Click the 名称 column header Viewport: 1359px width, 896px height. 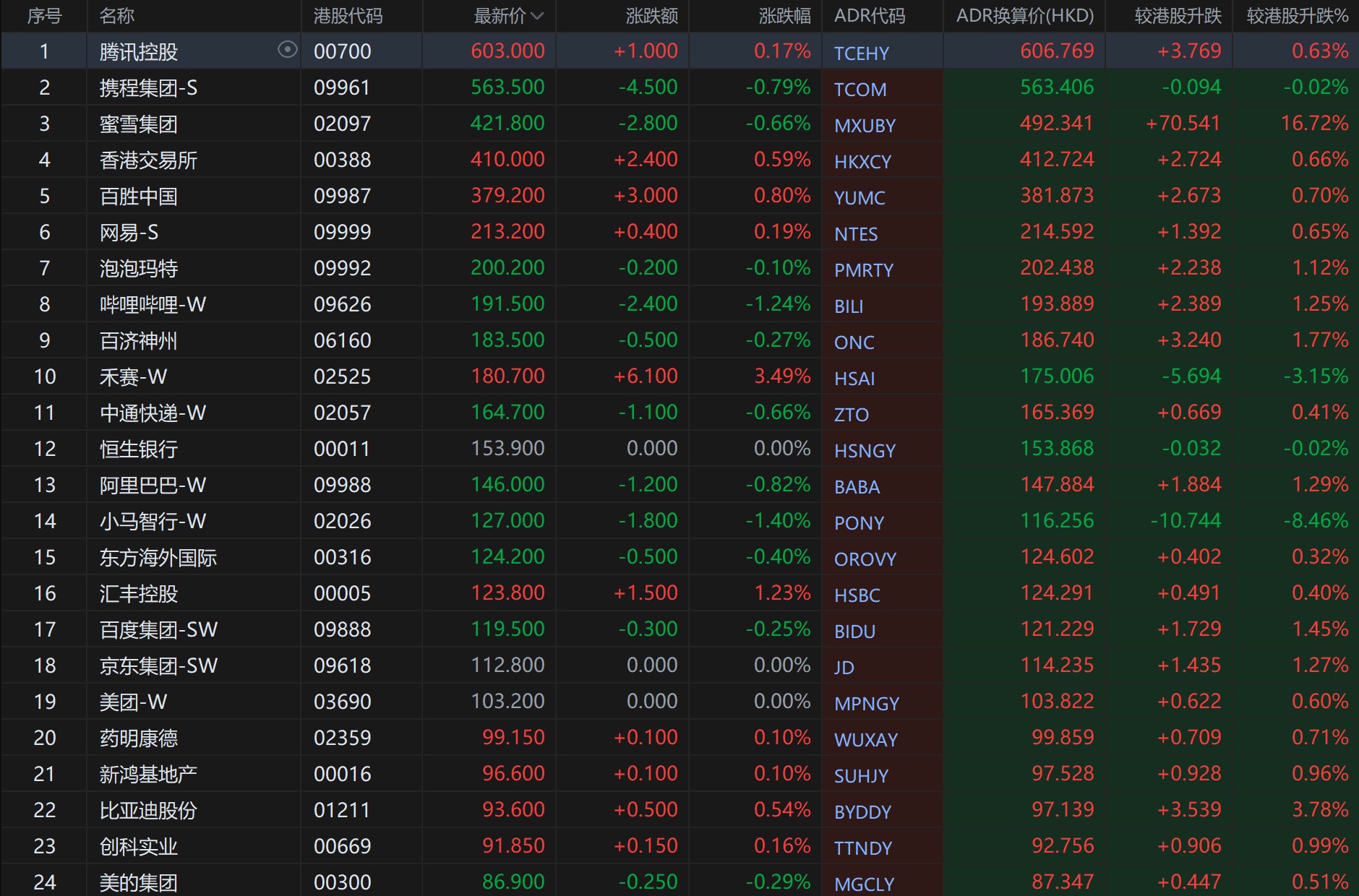point(117,17)
